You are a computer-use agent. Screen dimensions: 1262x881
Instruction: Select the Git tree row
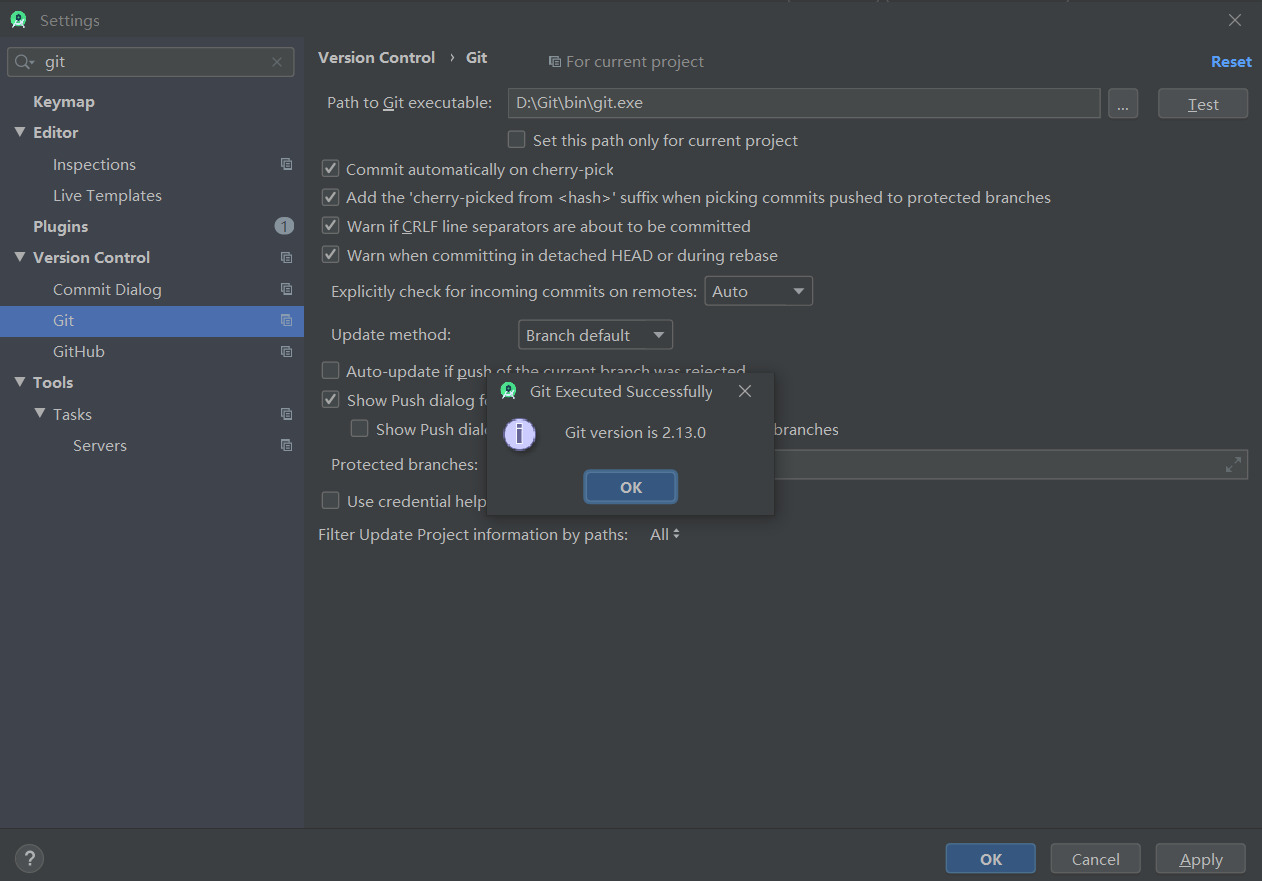tap(152, 321)
